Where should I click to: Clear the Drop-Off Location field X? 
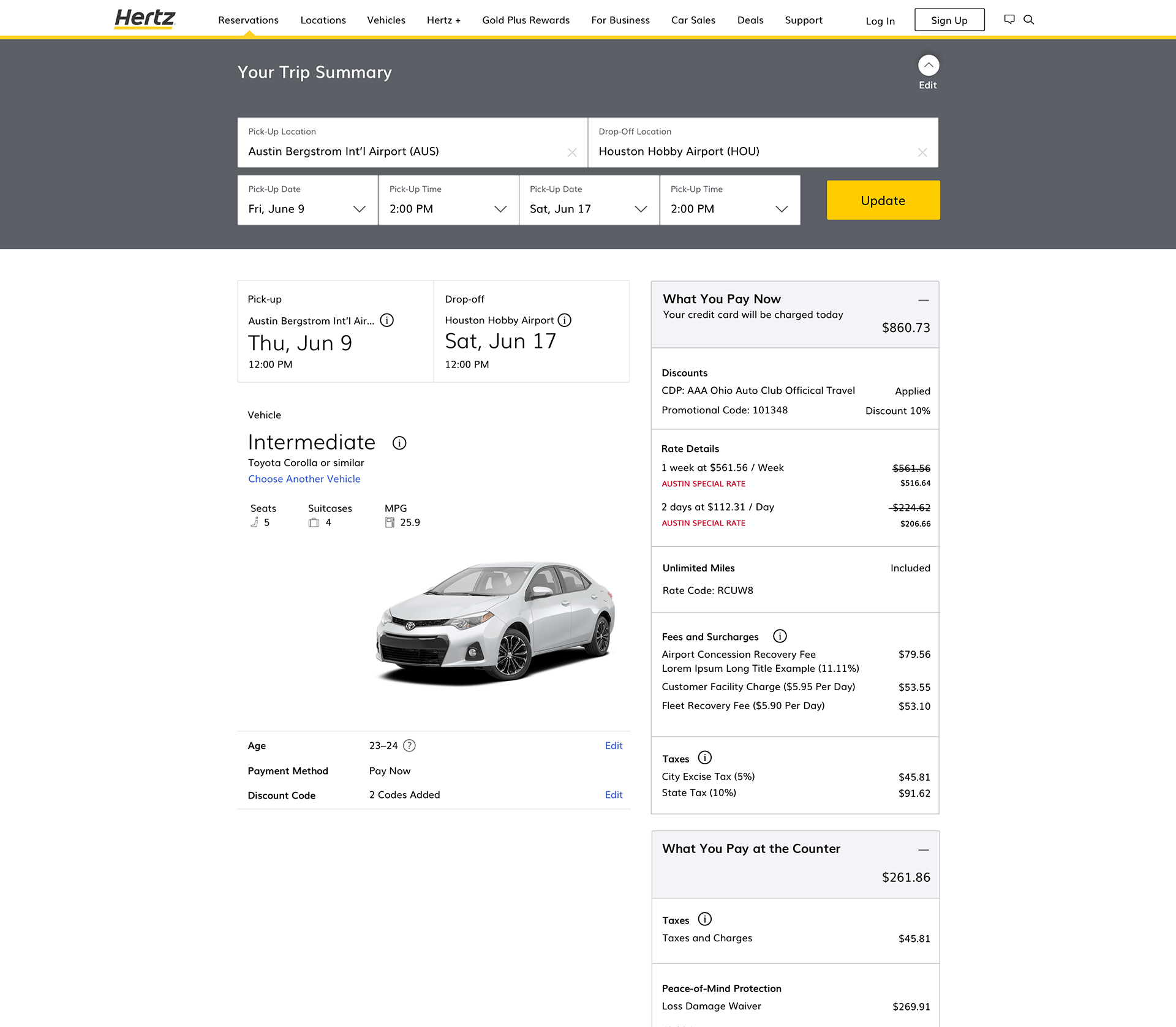point(922,152)
